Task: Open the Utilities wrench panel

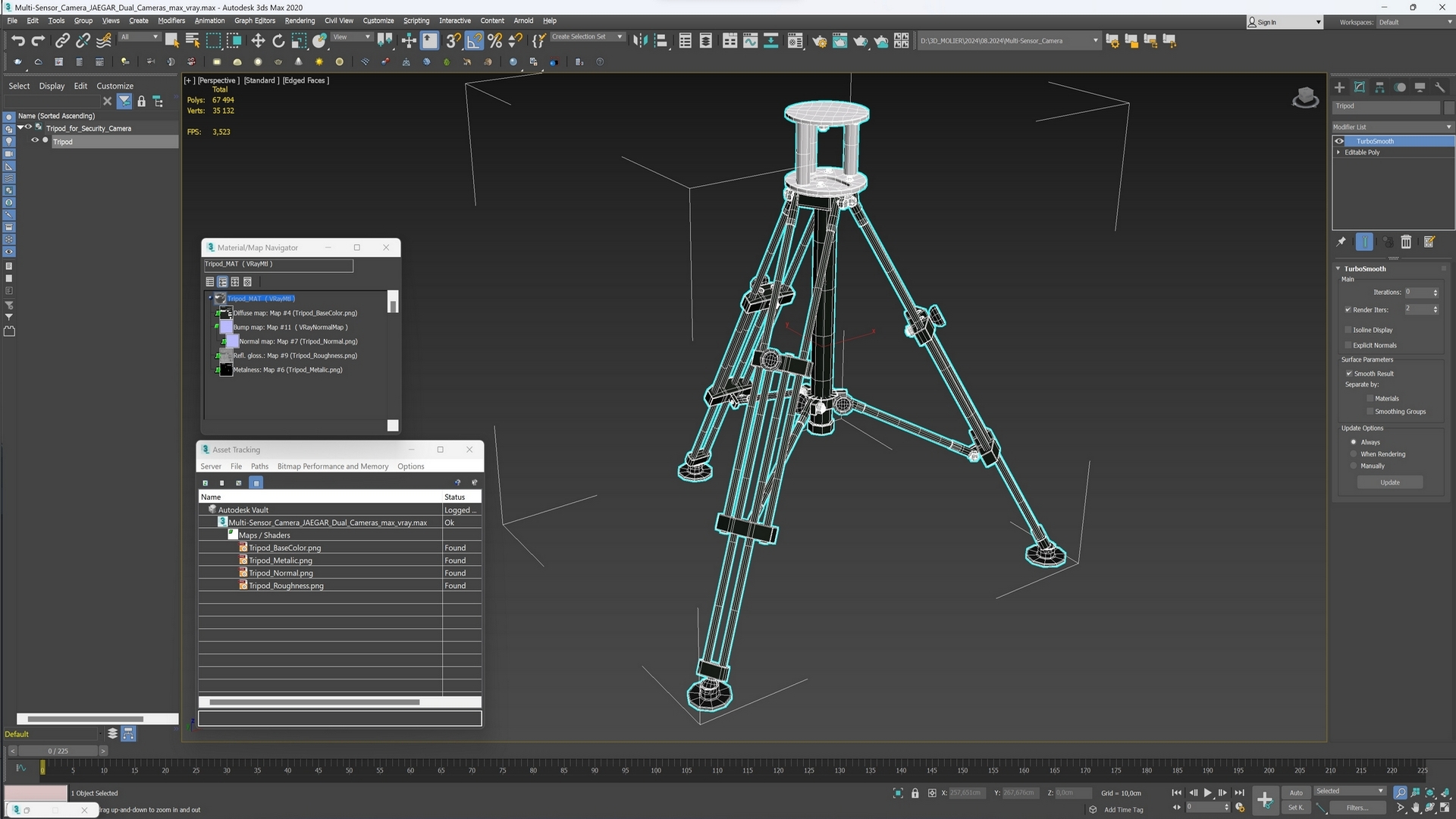Action: pyautogui.click(x=1440, y=87)
